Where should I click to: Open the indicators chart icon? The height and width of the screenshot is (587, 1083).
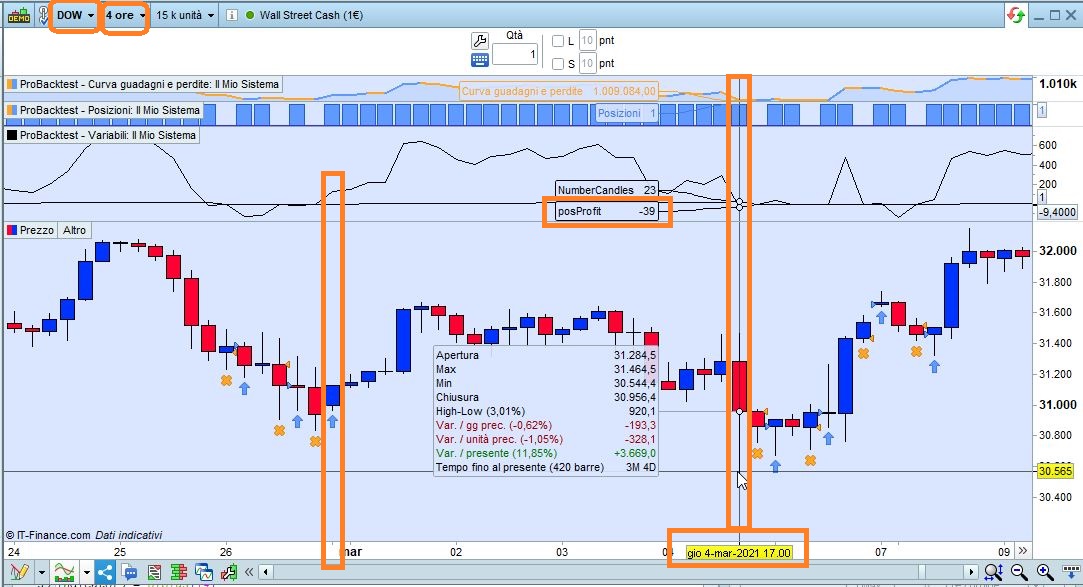click(64, 572)
